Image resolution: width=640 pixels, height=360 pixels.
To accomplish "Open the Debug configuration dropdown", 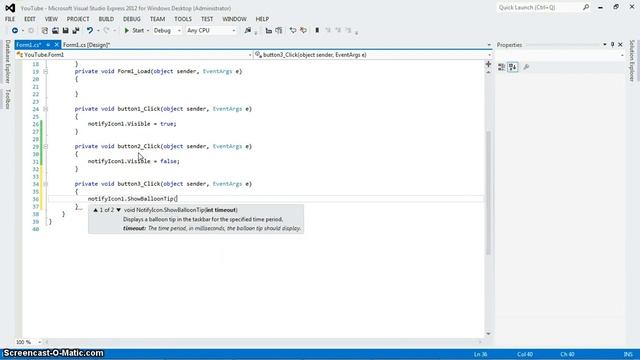I will tap(167, 31).
